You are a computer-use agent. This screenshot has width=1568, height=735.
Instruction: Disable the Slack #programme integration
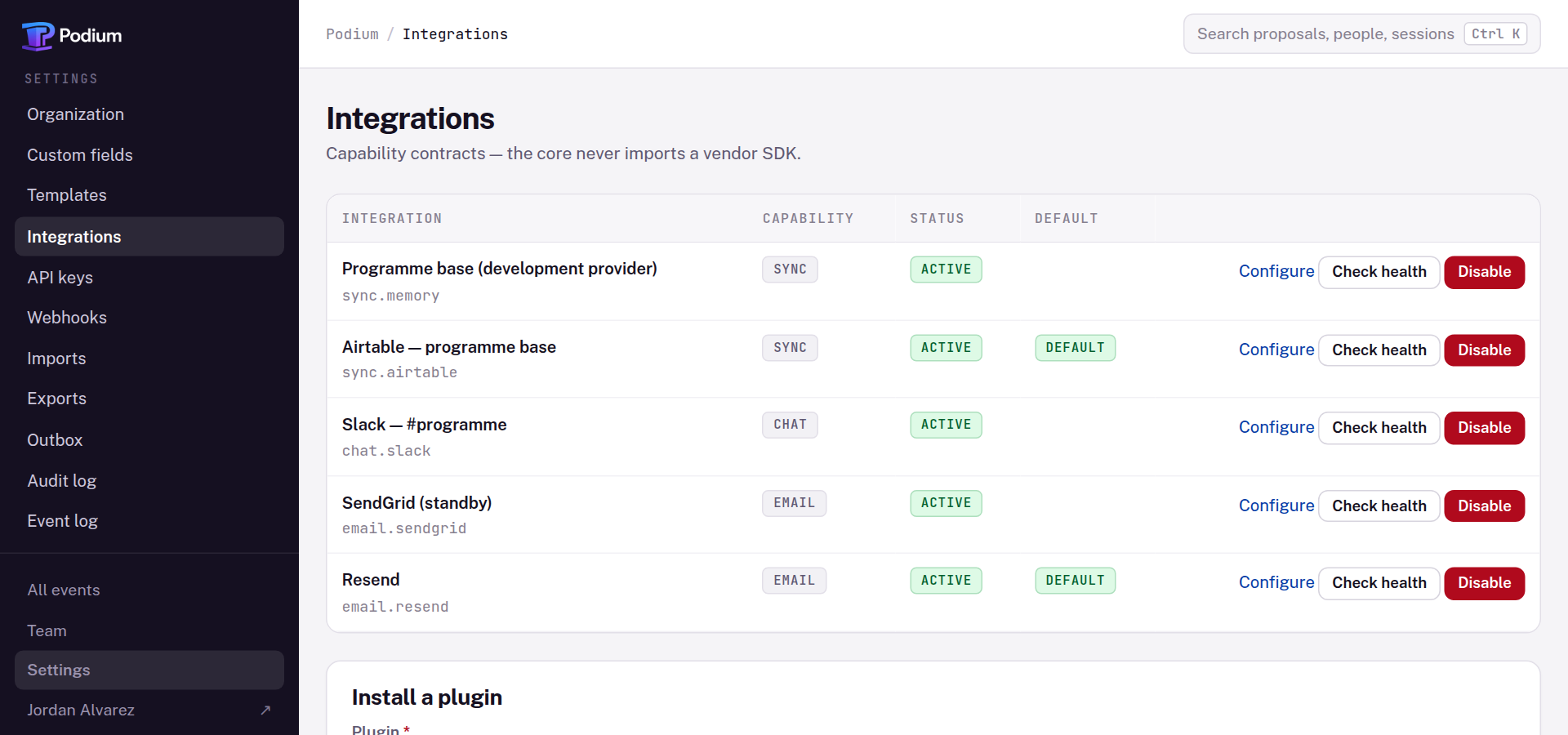(x=1484, y=428)
